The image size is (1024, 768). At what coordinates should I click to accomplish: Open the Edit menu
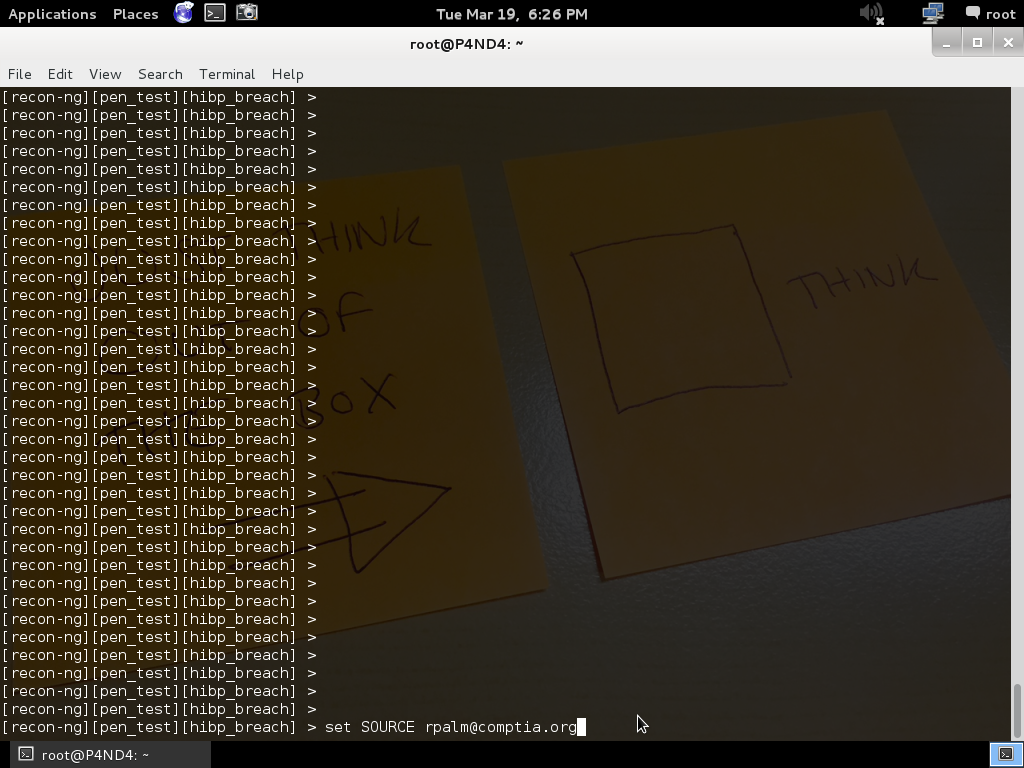60,74
